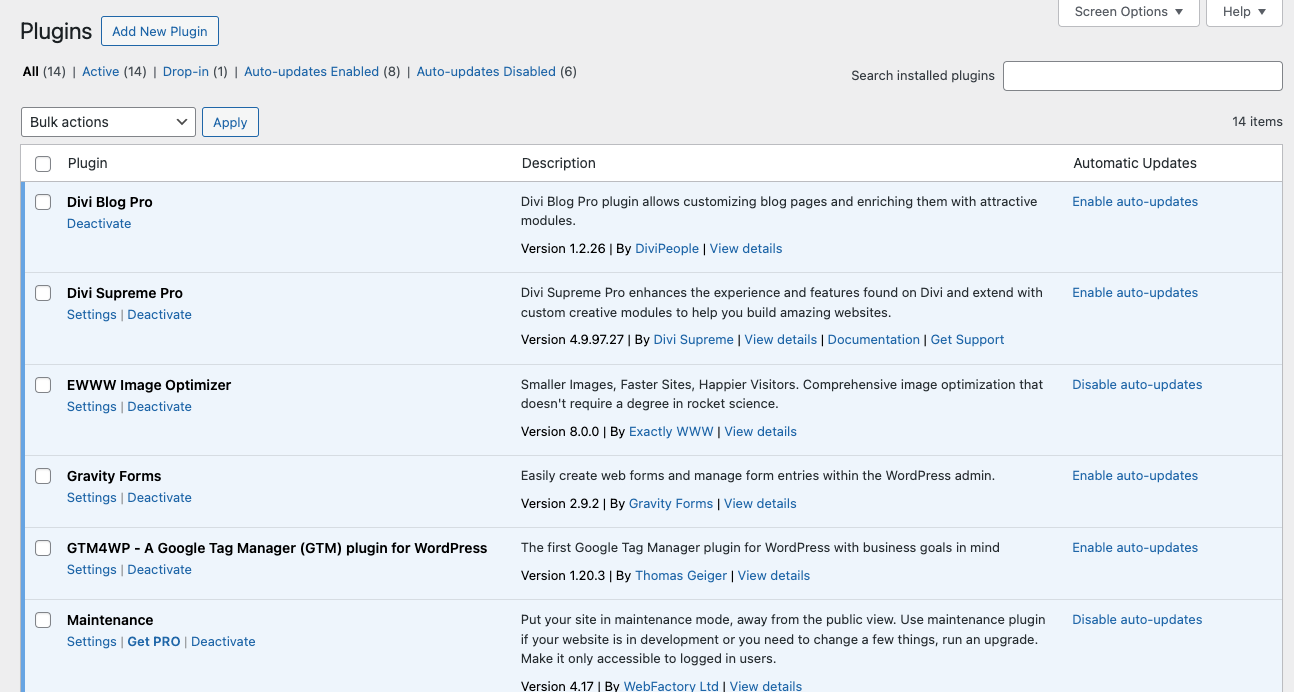Click the Add New Plugin button

(x=160, y=31)
